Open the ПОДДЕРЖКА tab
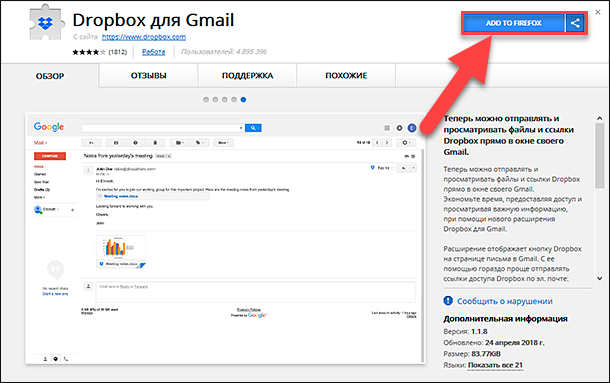The width and height of the screenshot is (610, 383). pos(247,76)
